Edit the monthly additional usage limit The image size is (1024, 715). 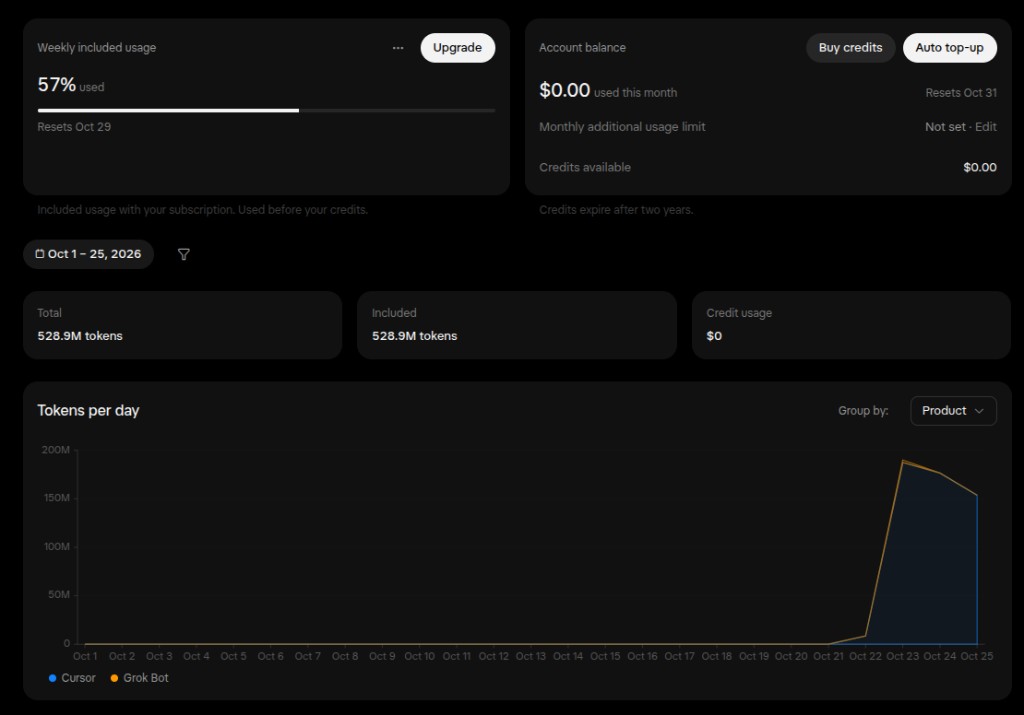985,127
